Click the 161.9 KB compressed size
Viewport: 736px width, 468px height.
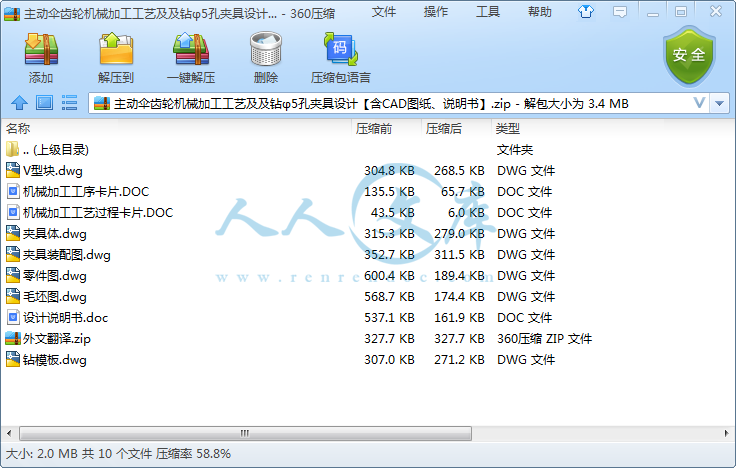point(459,318)
